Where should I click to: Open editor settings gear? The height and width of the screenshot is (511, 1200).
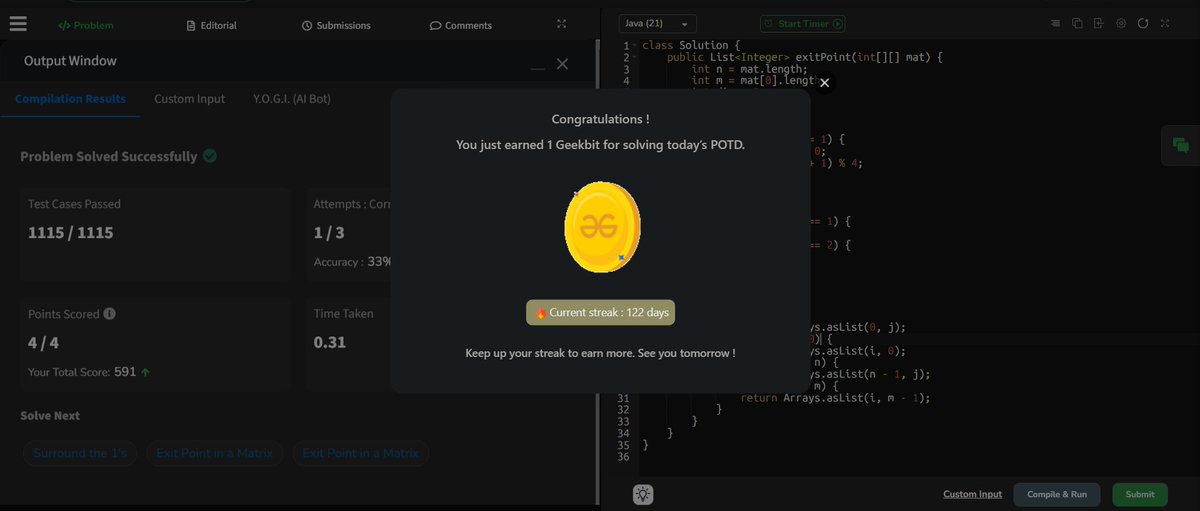(1121, 23)
